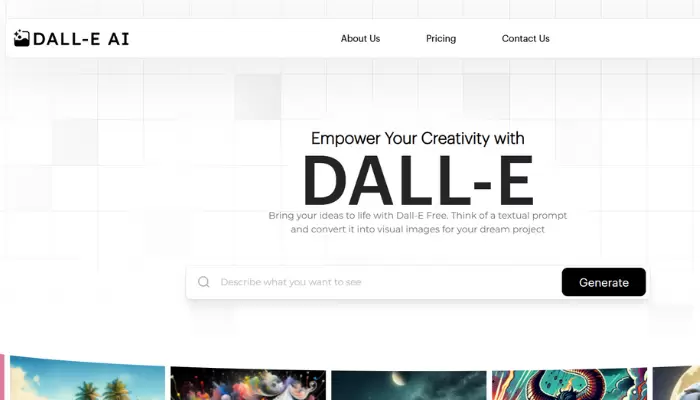Open the About Us page
Image resolution: width=700 pixels, height=400 pixels.
[x=360, y=39]
